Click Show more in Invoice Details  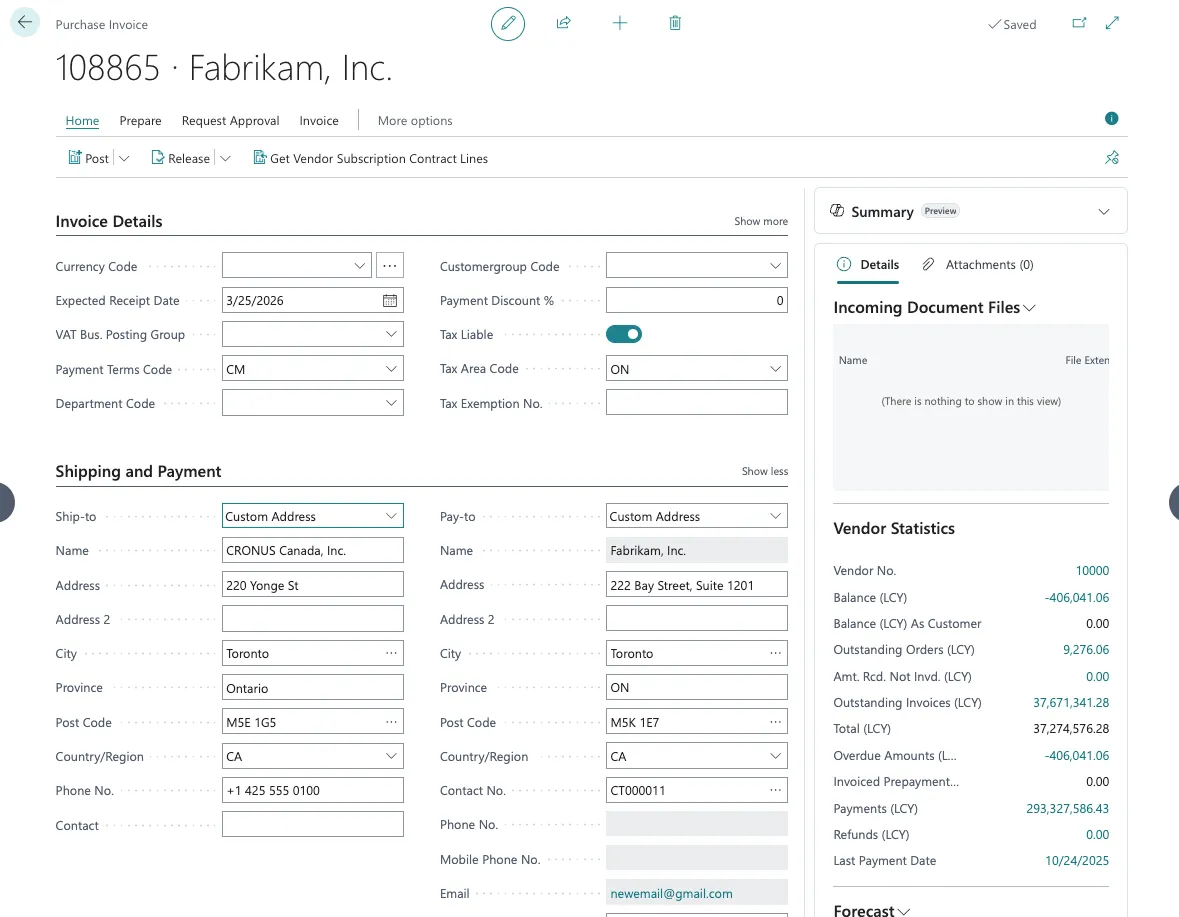pyautogui.click(x=761, y=221)
